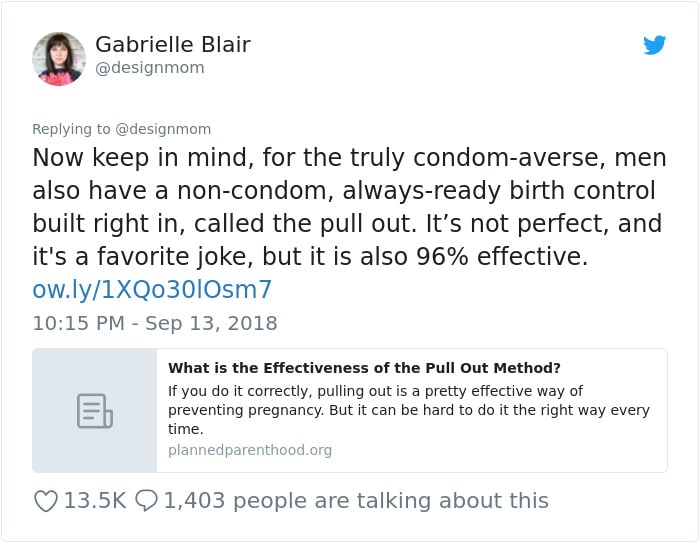
Task: Click the "Replying to" label
Action: 71,129
